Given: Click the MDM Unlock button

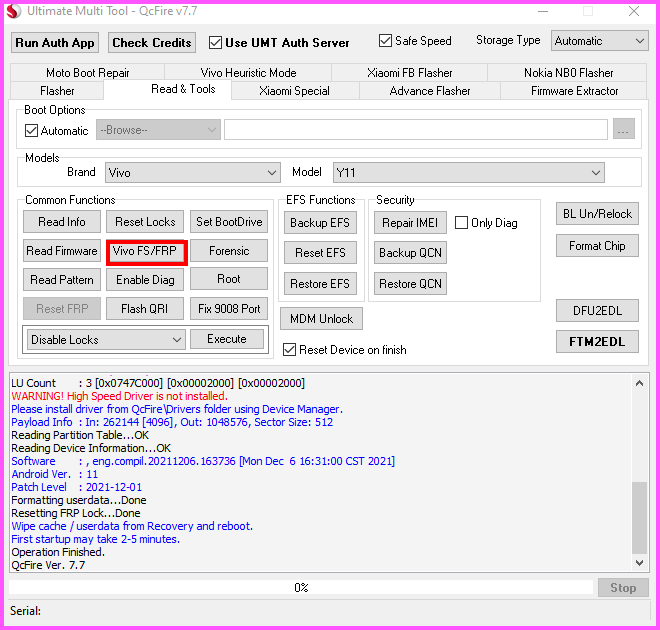Looking at the screenshot, I should (x=321, y=319).
